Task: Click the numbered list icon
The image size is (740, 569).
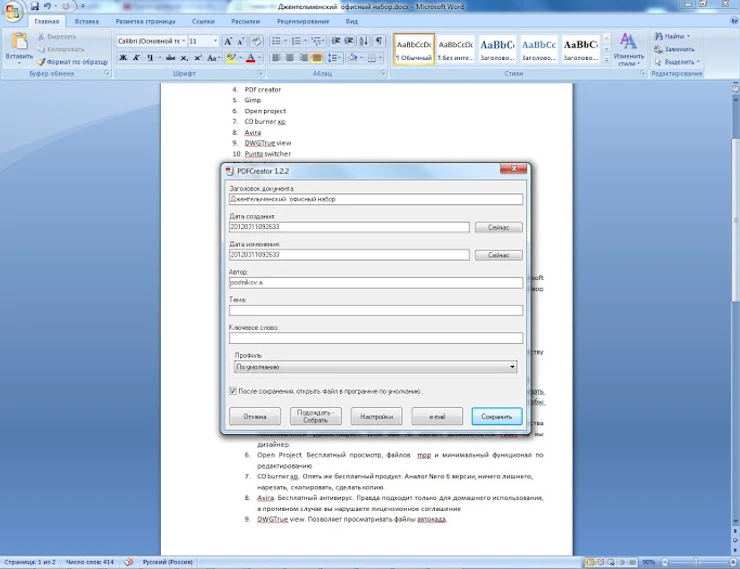Action: (296, 42)
